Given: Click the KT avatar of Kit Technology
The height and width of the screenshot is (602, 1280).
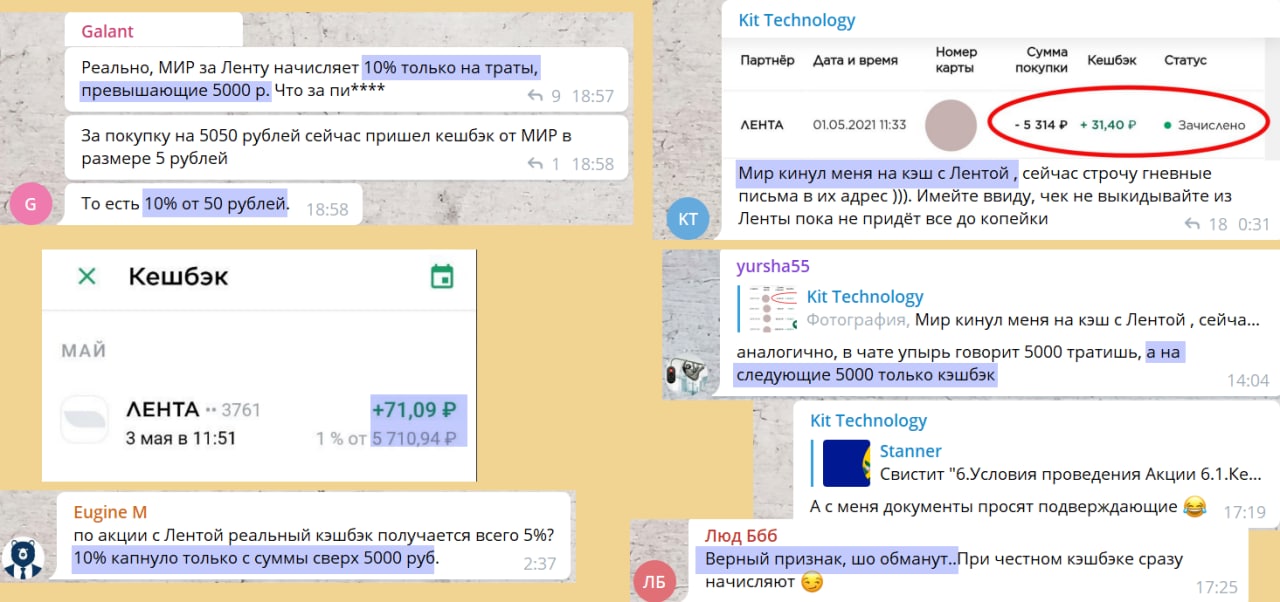Looking at the screenshot, I should (x=688, y=219).
